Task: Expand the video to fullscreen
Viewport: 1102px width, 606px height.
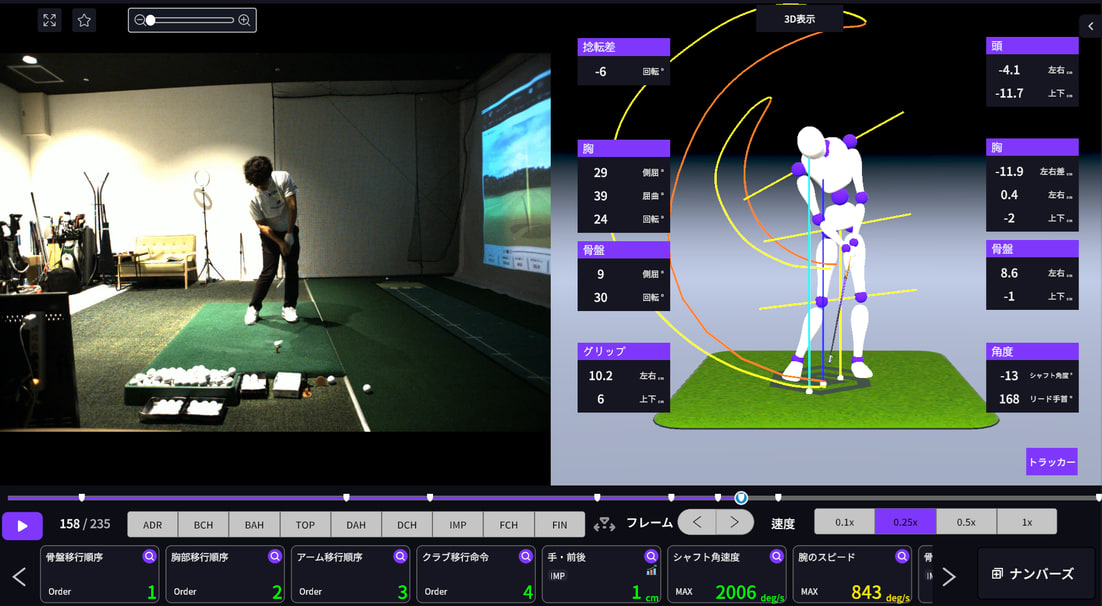Action: click(x=49, y=20)
